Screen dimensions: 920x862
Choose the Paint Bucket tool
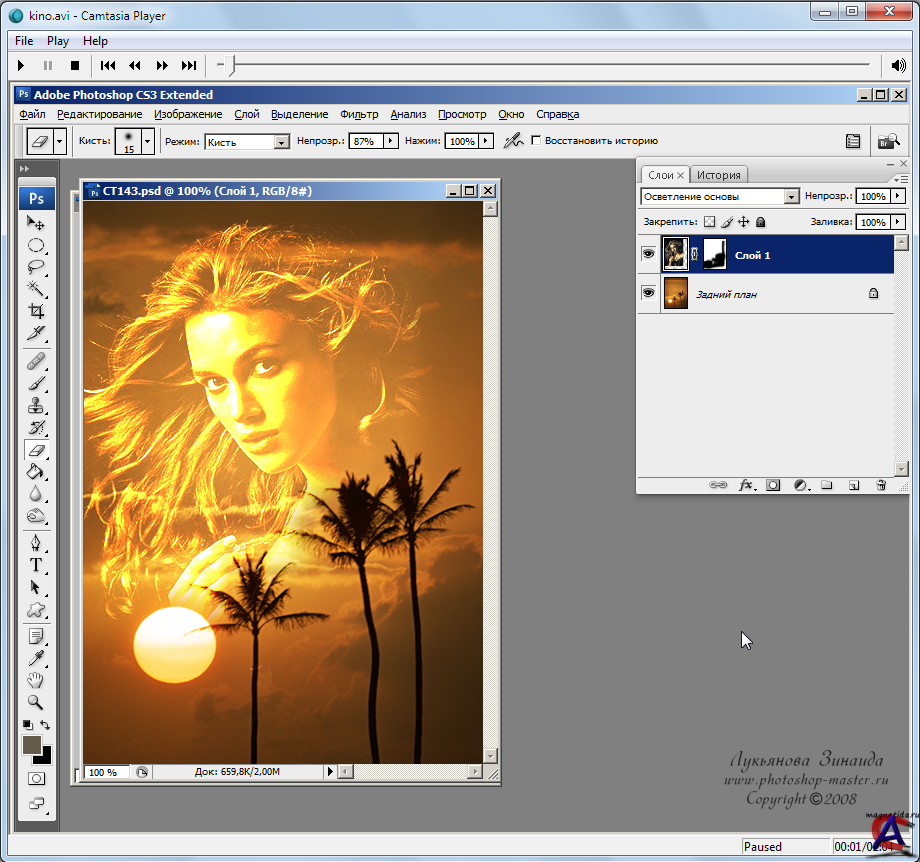coord(36,472)
